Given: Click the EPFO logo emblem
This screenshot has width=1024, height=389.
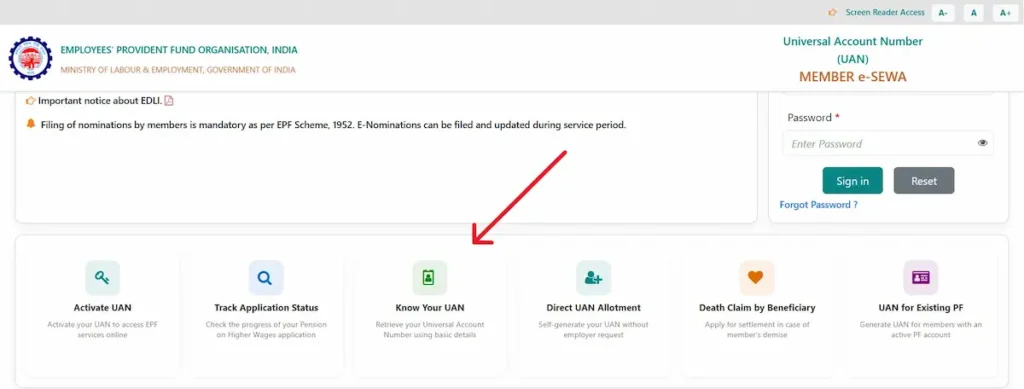Looking at the screenshot, I should click(x=30, y=58).
